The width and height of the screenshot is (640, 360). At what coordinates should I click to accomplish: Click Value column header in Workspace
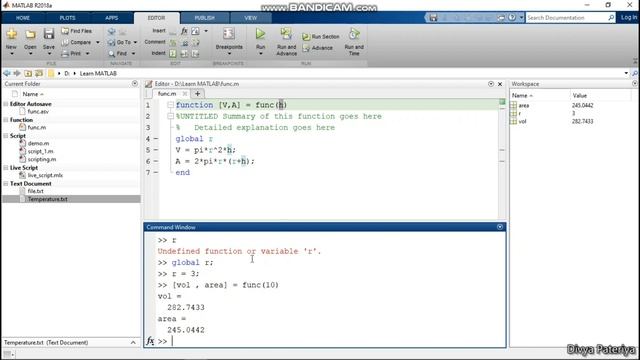click(580, 96)
